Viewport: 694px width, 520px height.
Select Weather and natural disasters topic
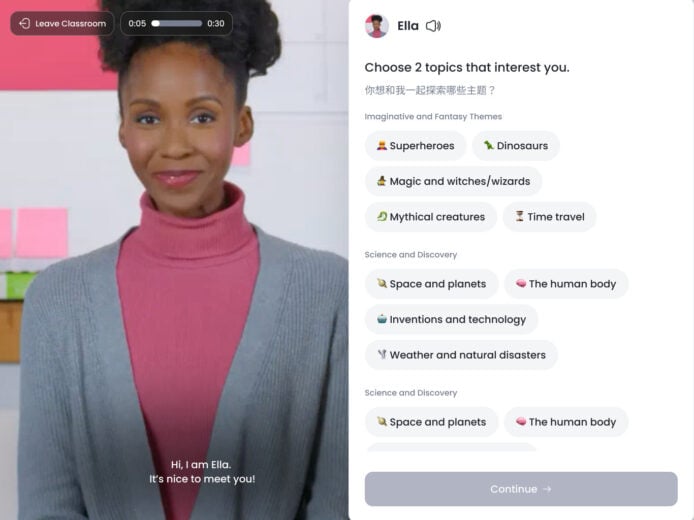(x=461, y=355)
